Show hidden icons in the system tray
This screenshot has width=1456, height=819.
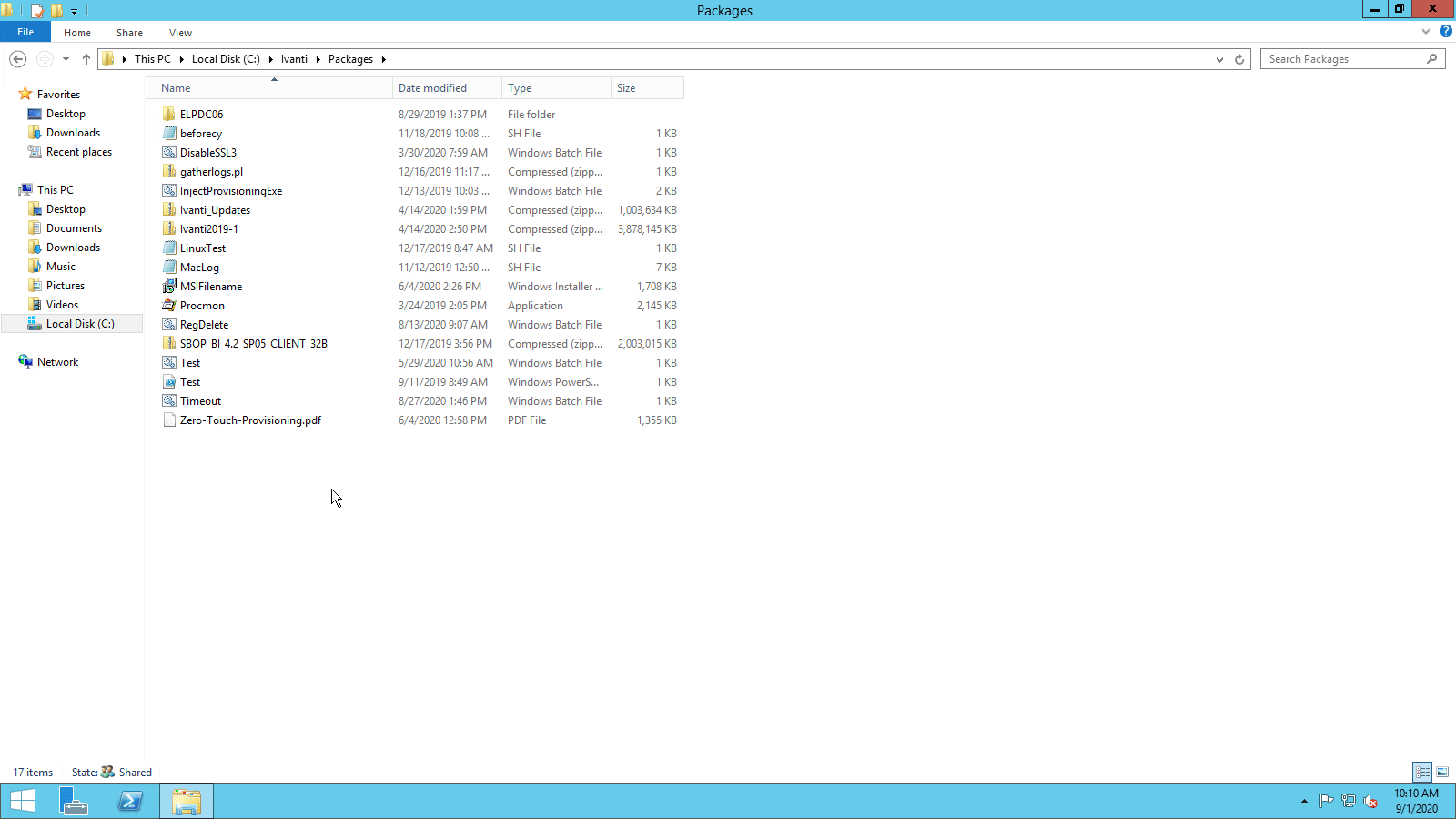1304,801
